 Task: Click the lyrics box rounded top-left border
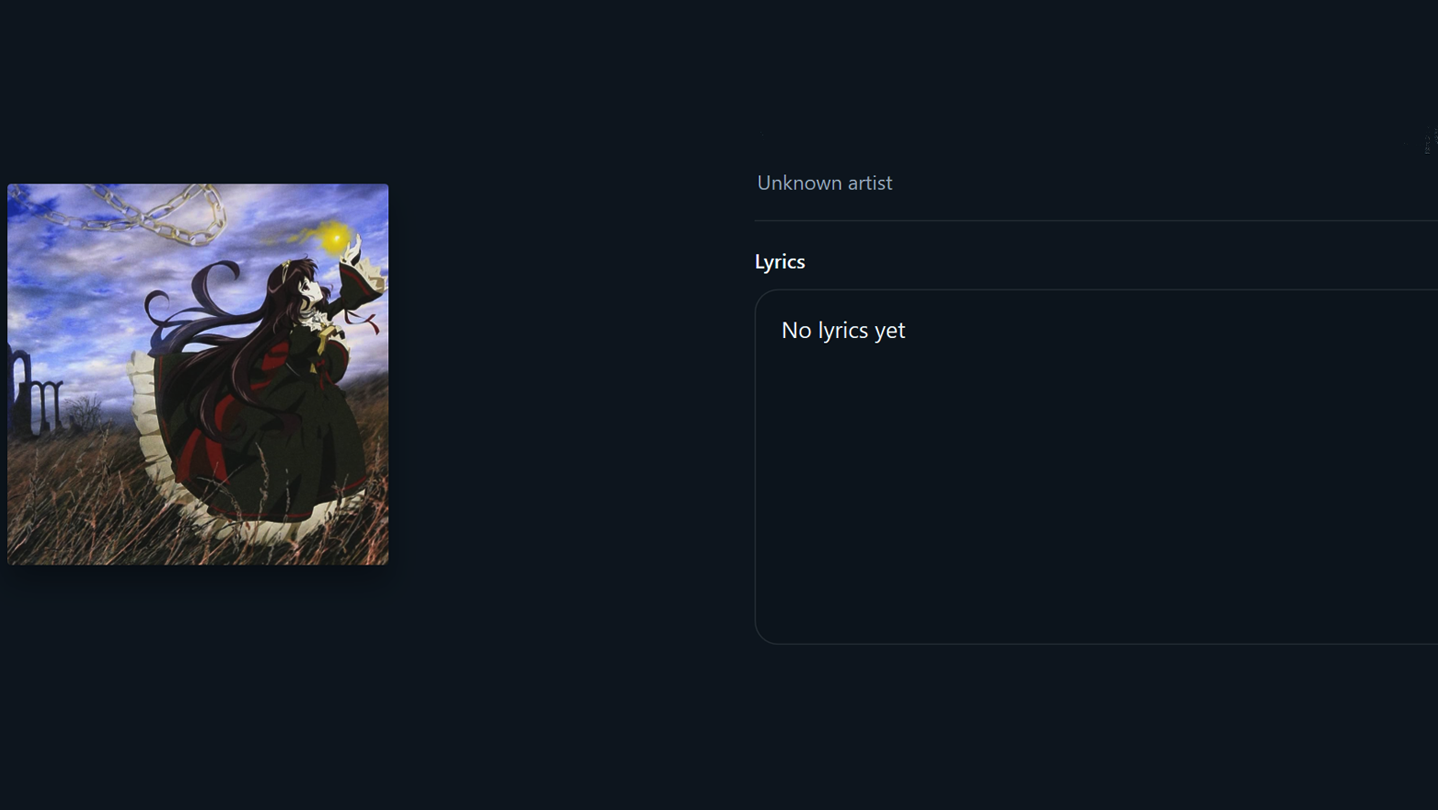click(765, 299)
